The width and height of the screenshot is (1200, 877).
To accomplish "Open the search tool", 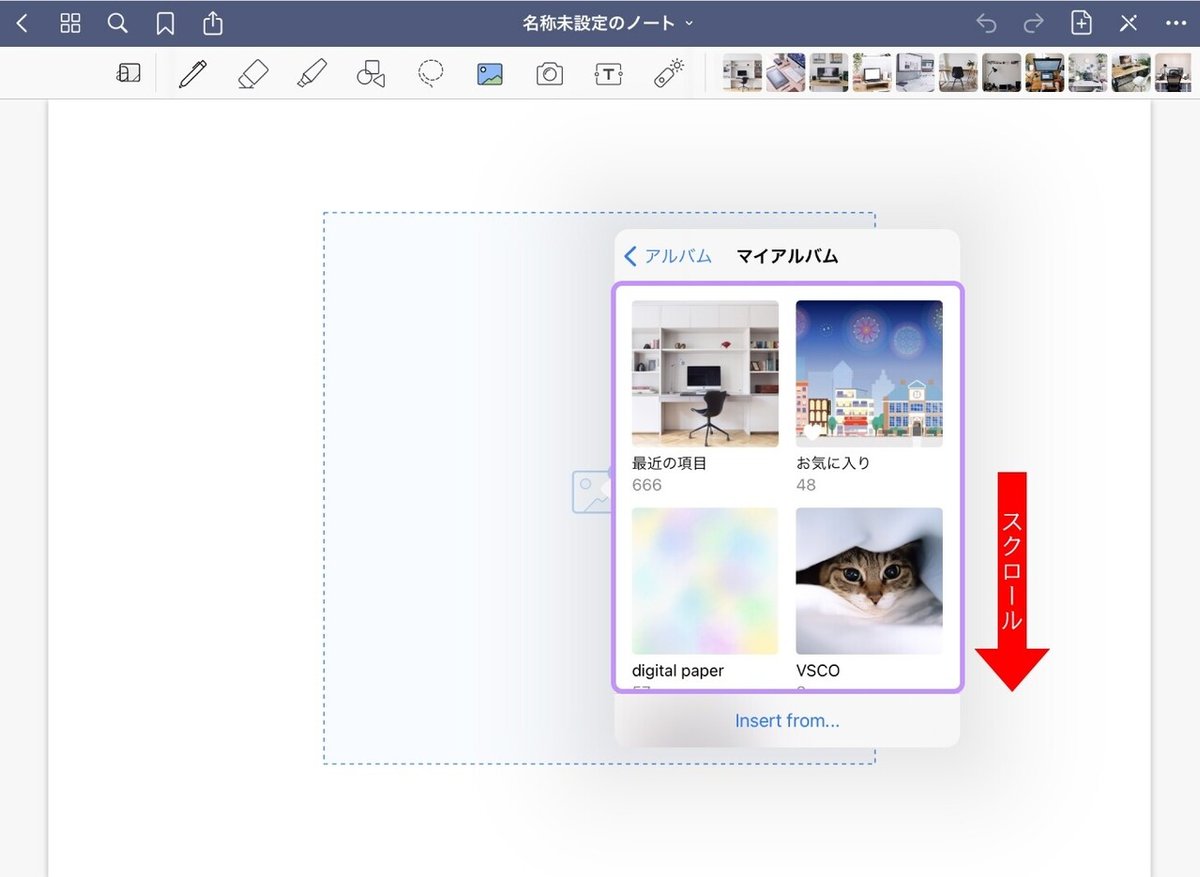I will [118, 23].
